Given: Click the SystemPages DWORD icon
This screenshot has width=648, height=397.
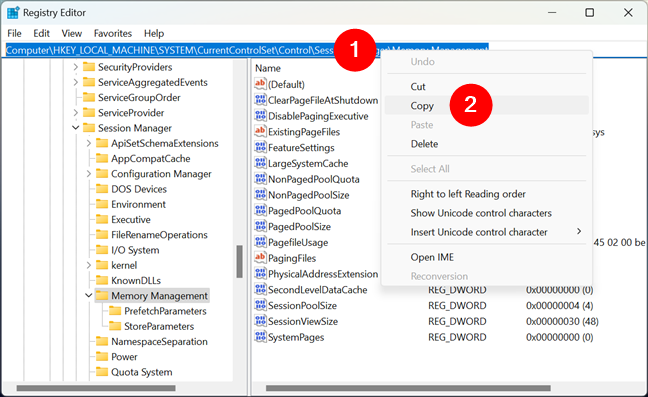Looking at the screenshot, I should click(260, 337).
